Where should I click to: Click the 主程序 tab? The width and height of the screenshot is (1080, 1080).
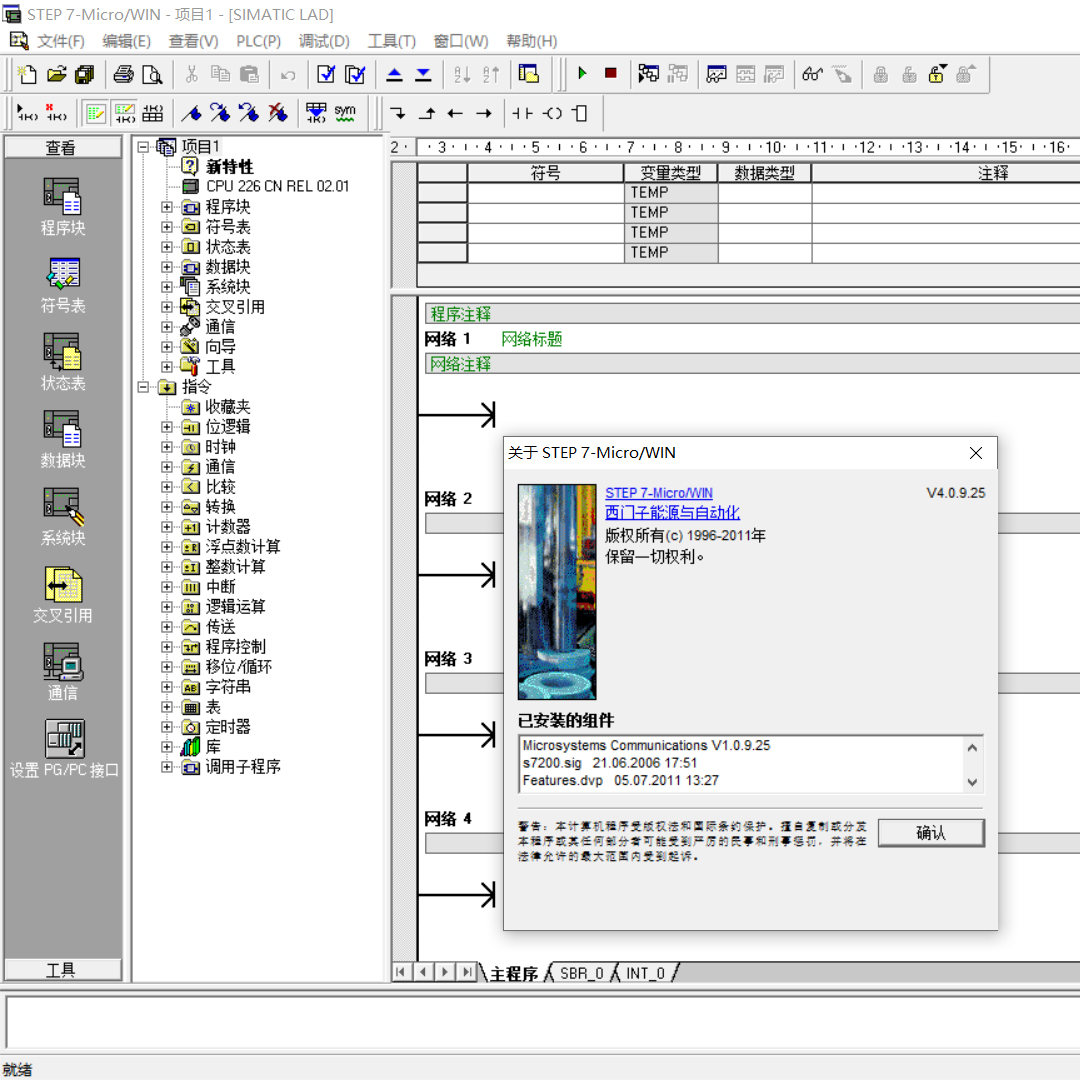tap(514, 973)
